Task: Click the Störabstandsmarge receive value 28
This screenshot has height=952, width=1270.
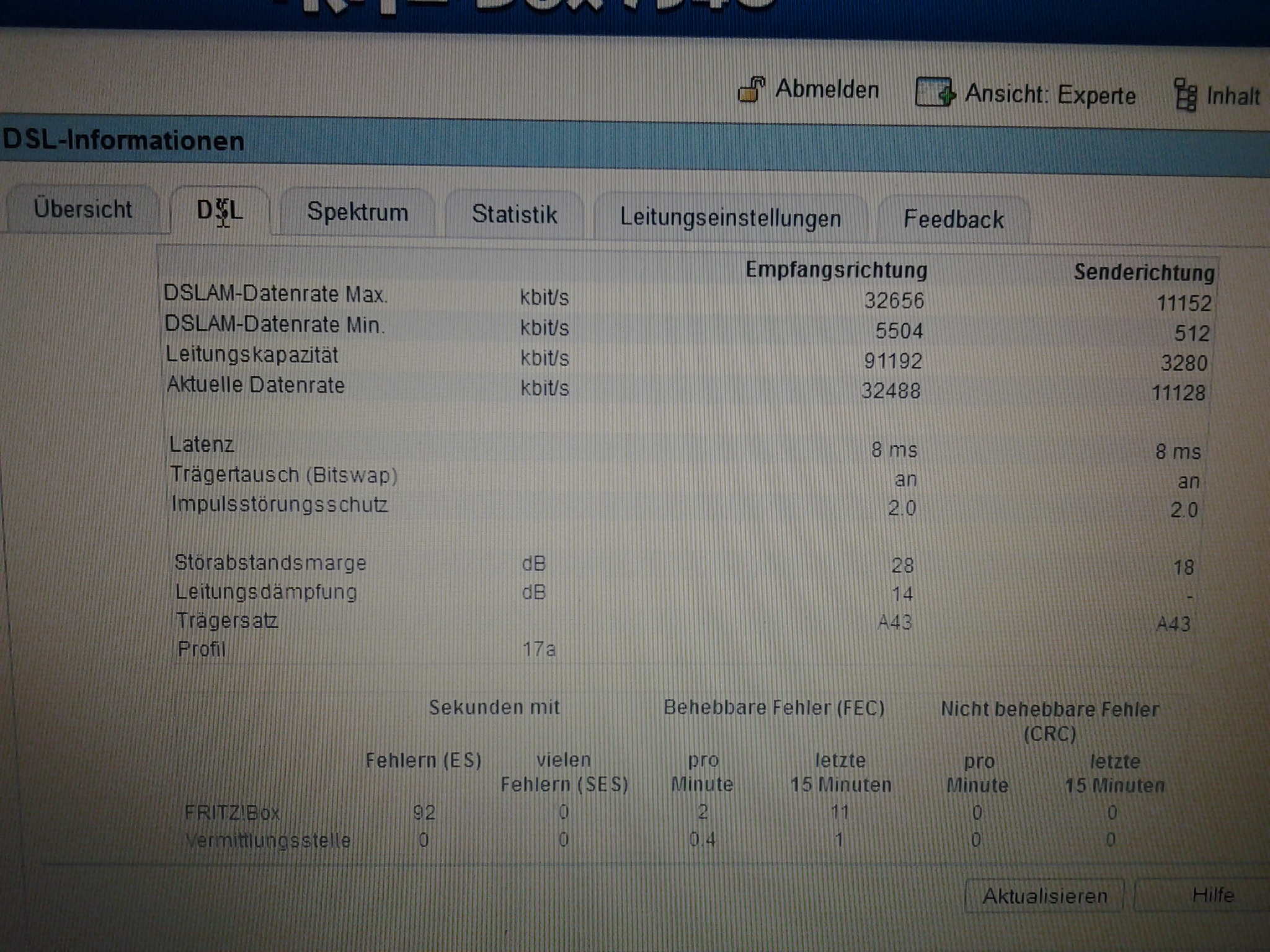Action: point(902,565)
